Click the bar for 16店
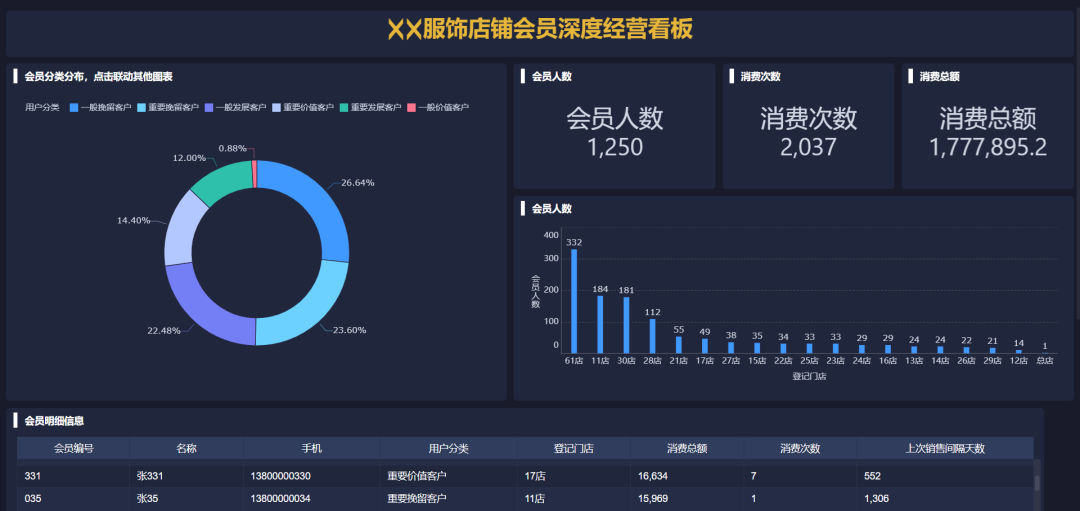The height and width of the screenshot is (511, 1080). click(888, 348)
